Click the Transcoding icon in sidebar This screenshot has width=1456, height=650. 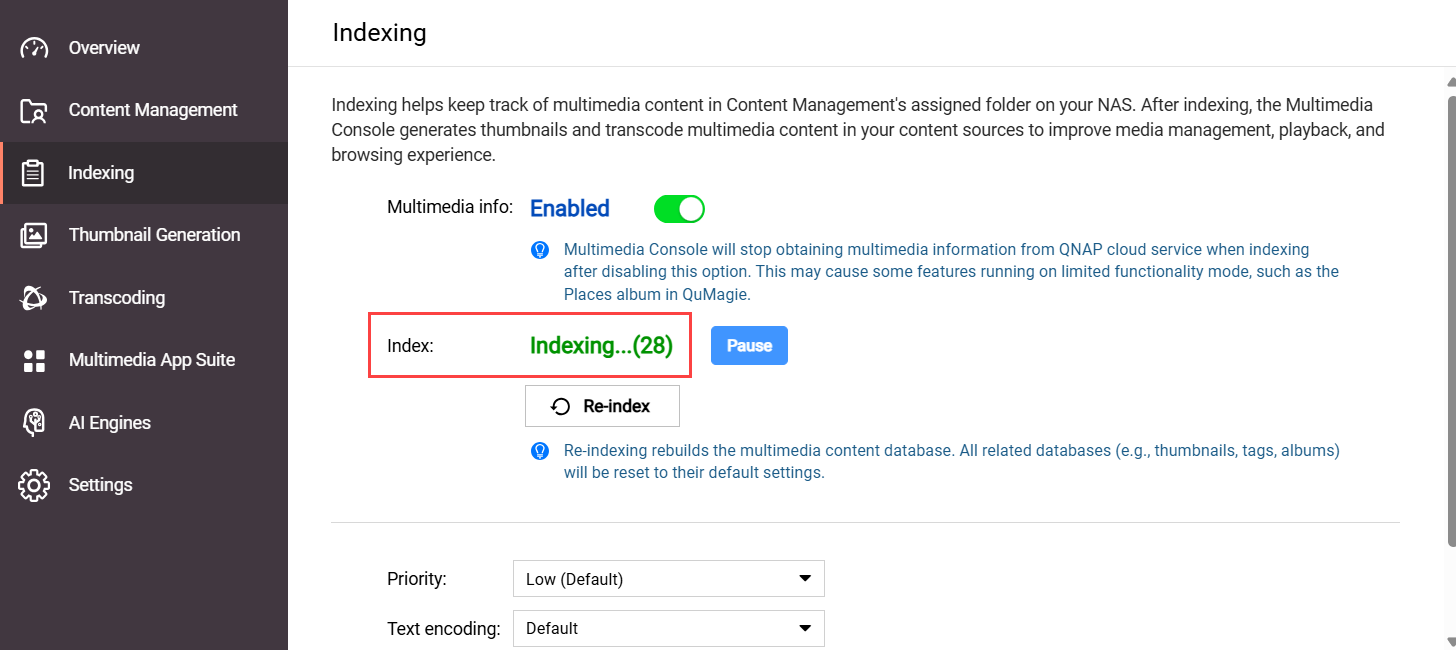point(34,298)
